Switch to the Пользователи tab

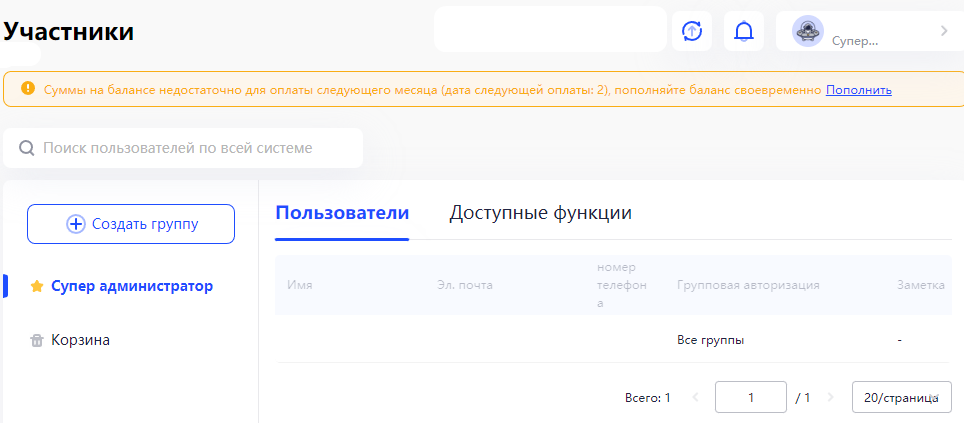[x=342, y=213]
